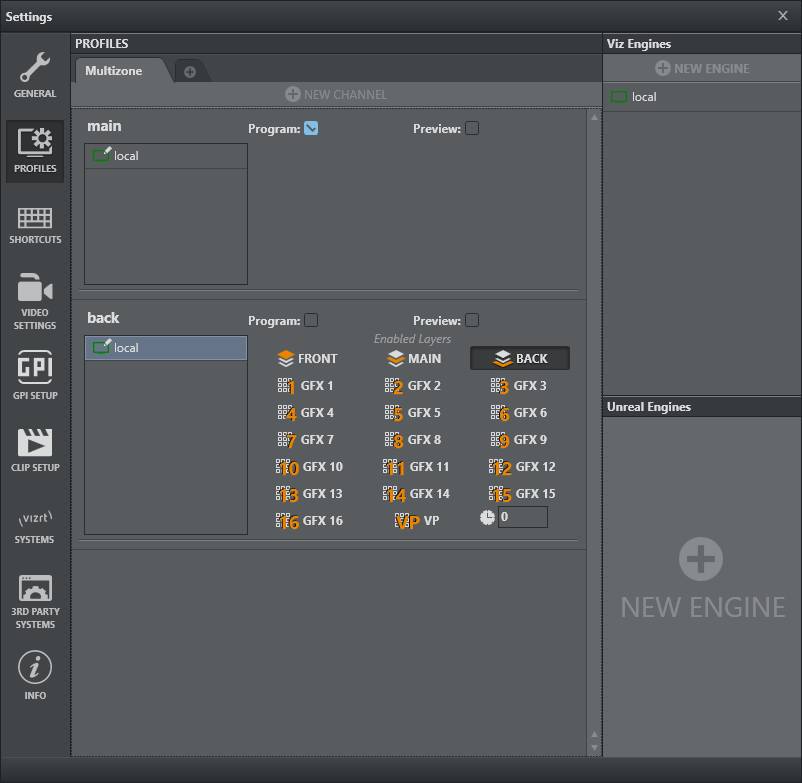Add a new profile tab
802x783 pixels.
(189, 71)
